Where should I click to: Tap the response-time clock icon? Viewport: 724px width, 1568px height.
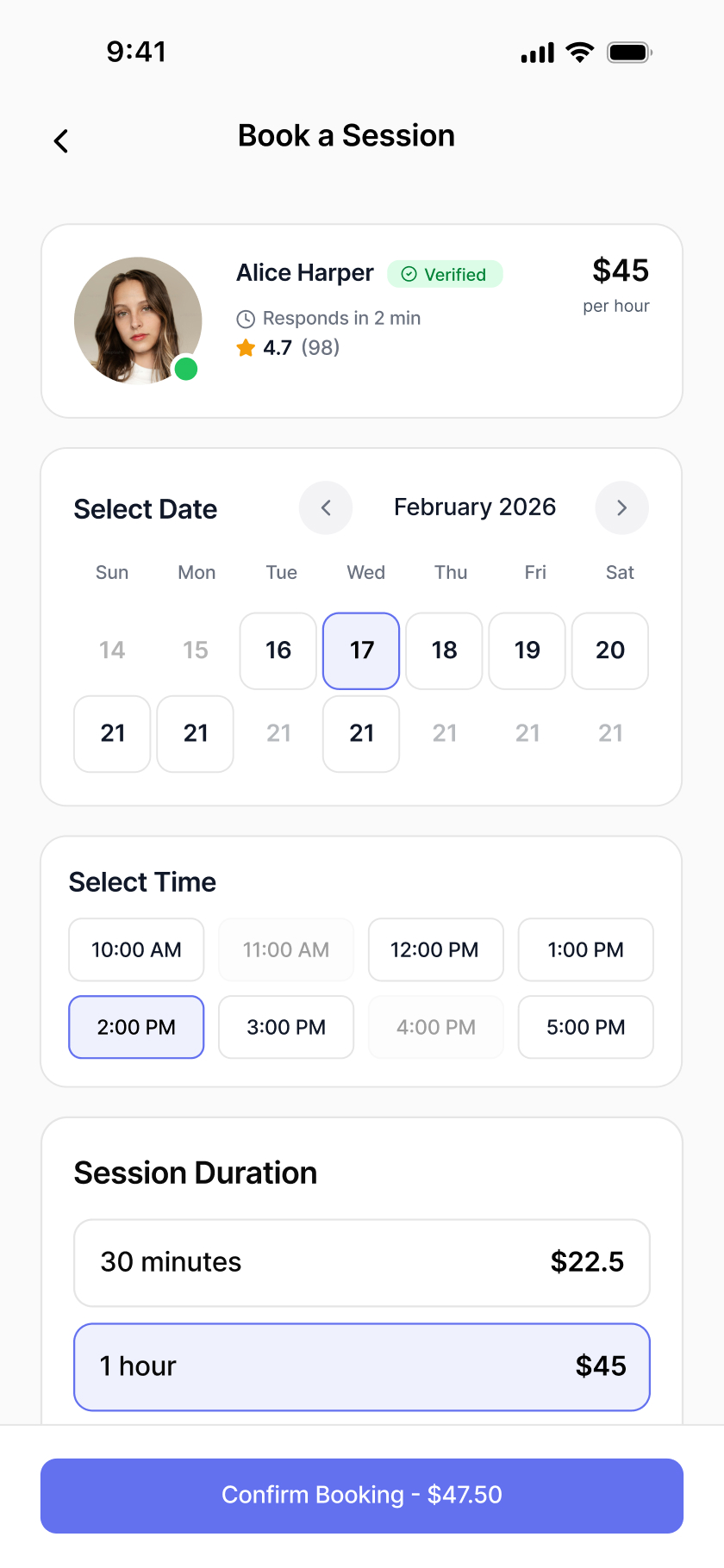coord(246,319)
